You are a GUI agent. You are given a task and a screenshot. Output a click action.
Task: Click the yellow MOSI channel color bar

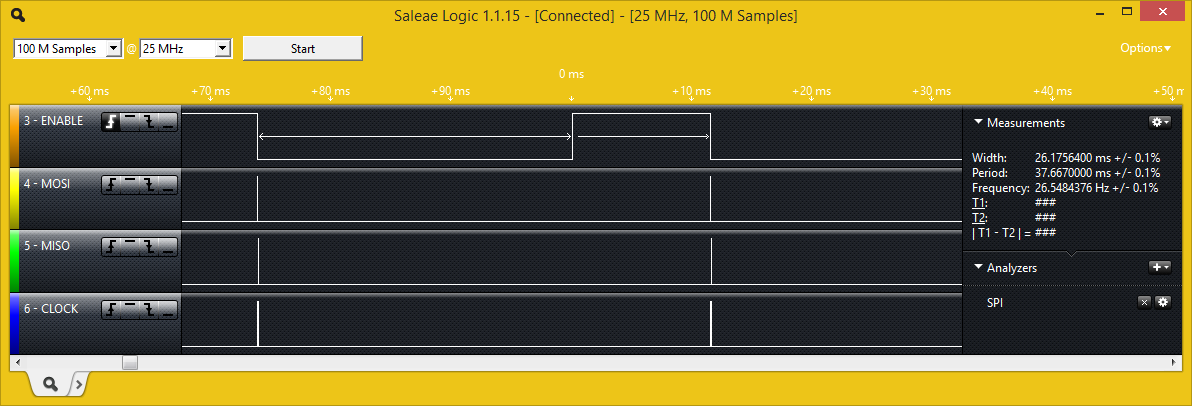14,198
